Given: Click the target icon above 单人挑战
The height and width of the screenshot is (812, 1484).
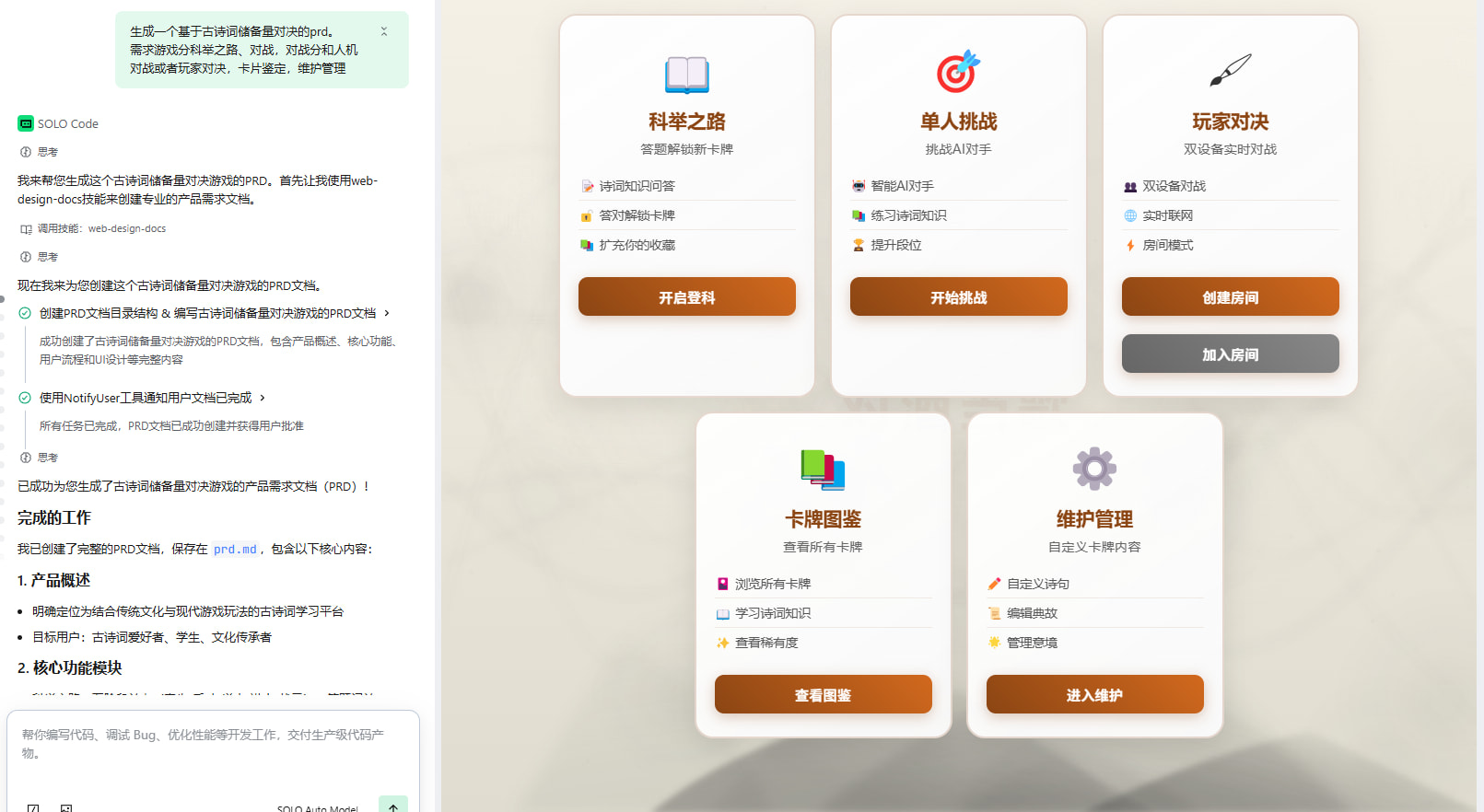Looking at the screenshot, I should coord(958,72).
